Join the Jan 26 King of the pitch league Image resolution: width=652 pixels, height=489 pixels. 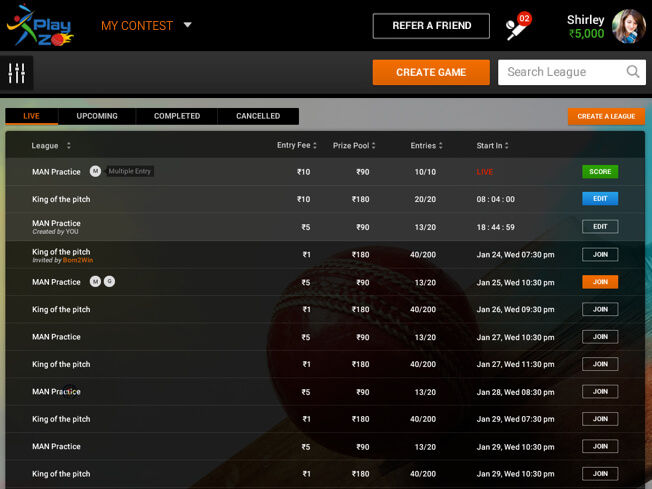(x=600, y=309)
